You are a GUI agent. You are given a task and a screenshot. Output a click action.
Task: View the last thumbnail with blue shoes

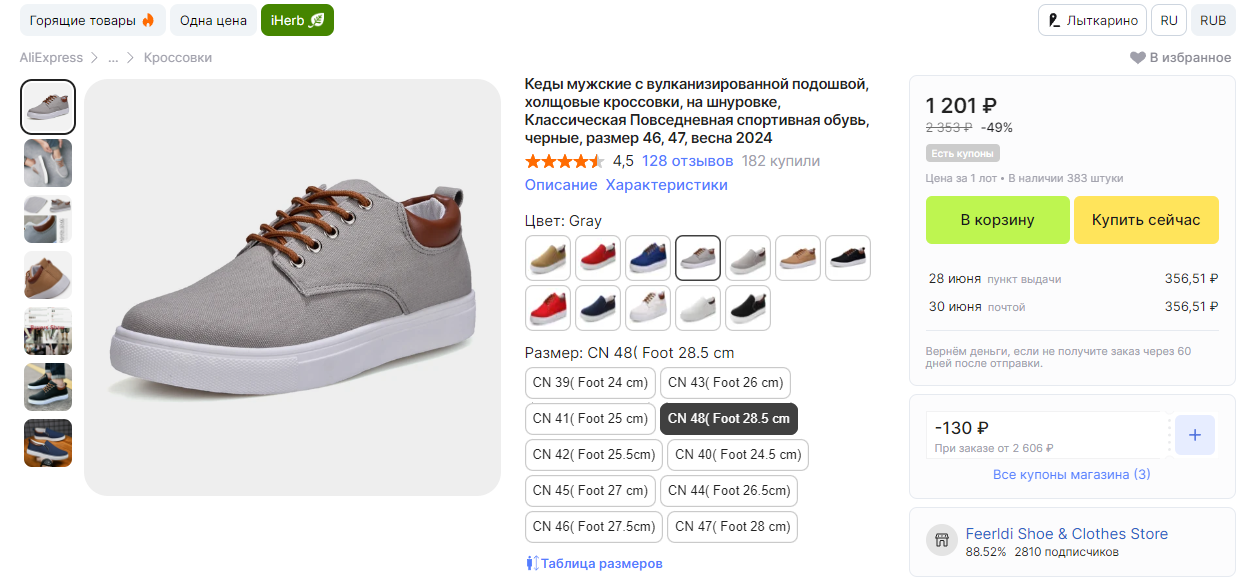tap(48, 443)
